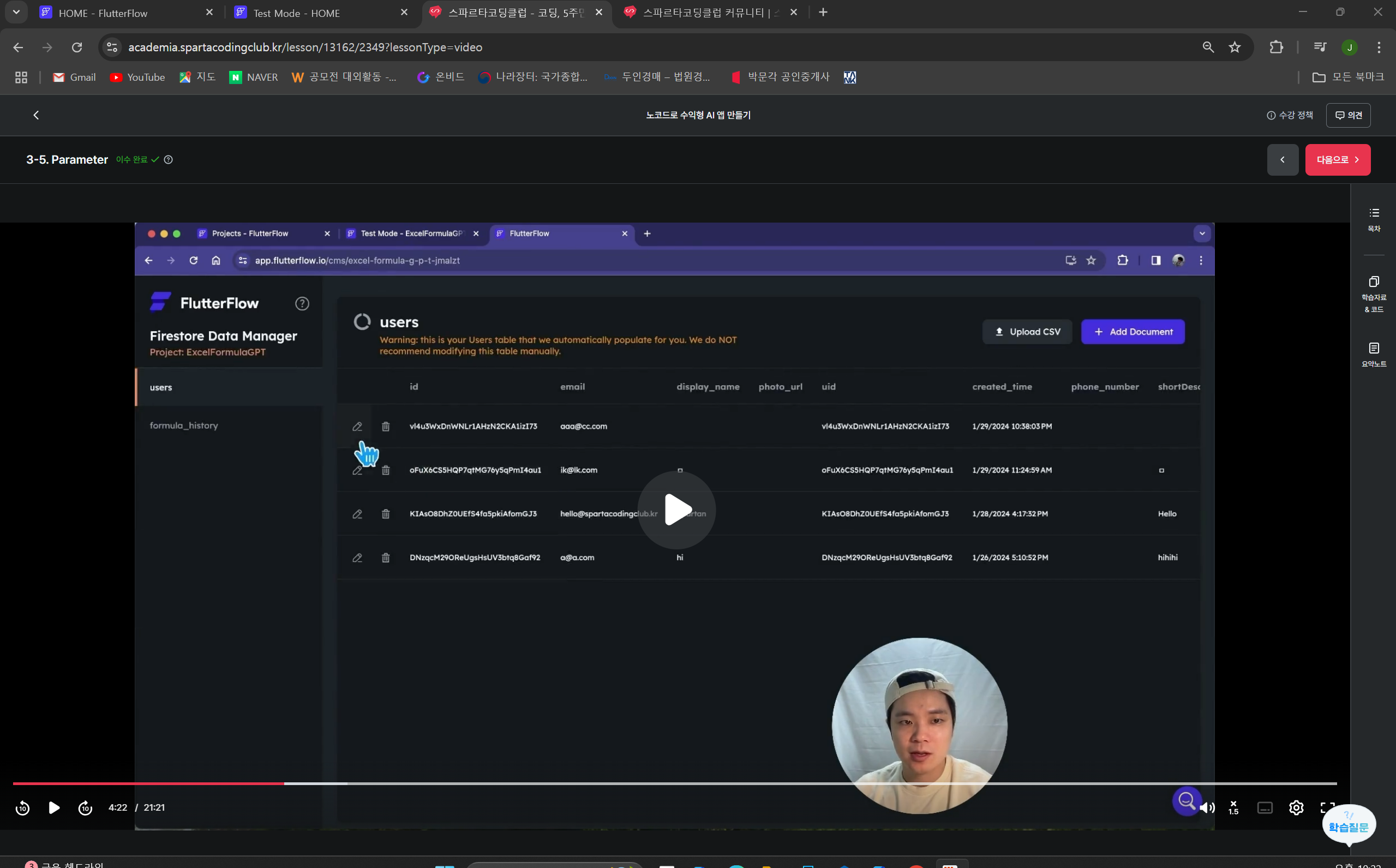The image size is (1396, 868).
Task: Seek on the video progress bar
Action: pos(675,783)
